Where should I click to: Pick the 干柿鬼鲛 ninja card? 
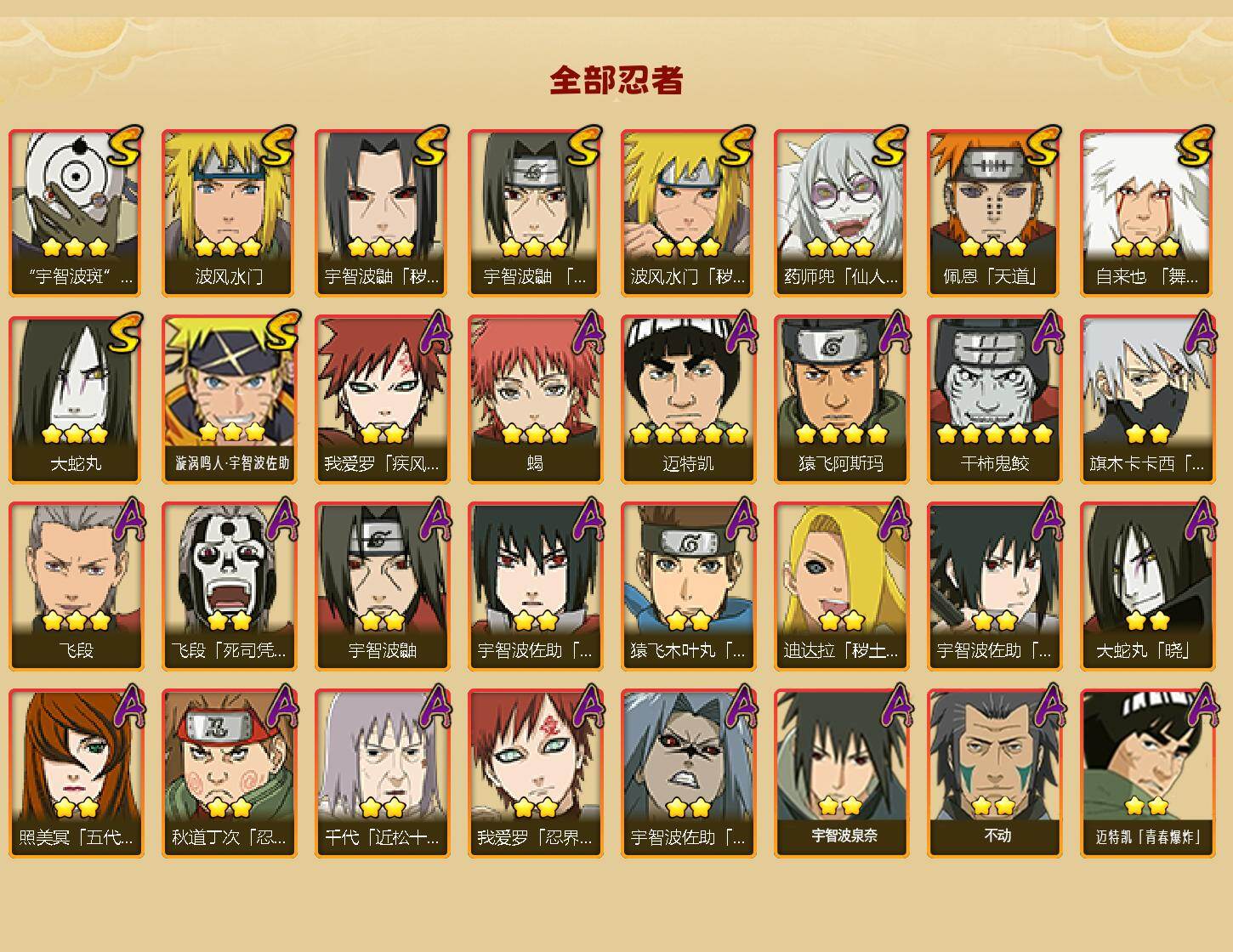[x=994, y=399]
